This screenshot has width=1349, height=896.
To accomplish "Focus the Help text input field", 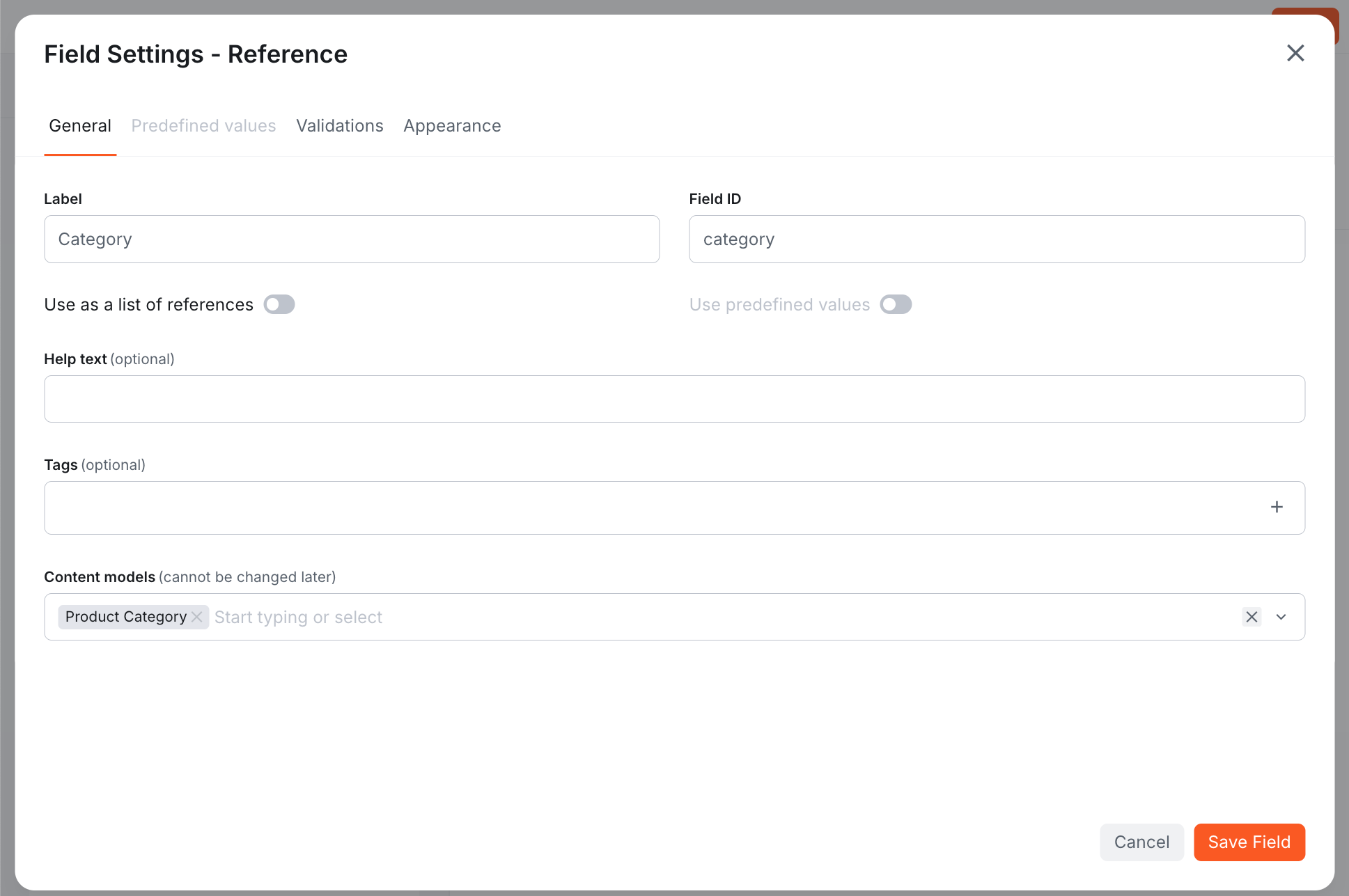I will (x=674, y=398).
